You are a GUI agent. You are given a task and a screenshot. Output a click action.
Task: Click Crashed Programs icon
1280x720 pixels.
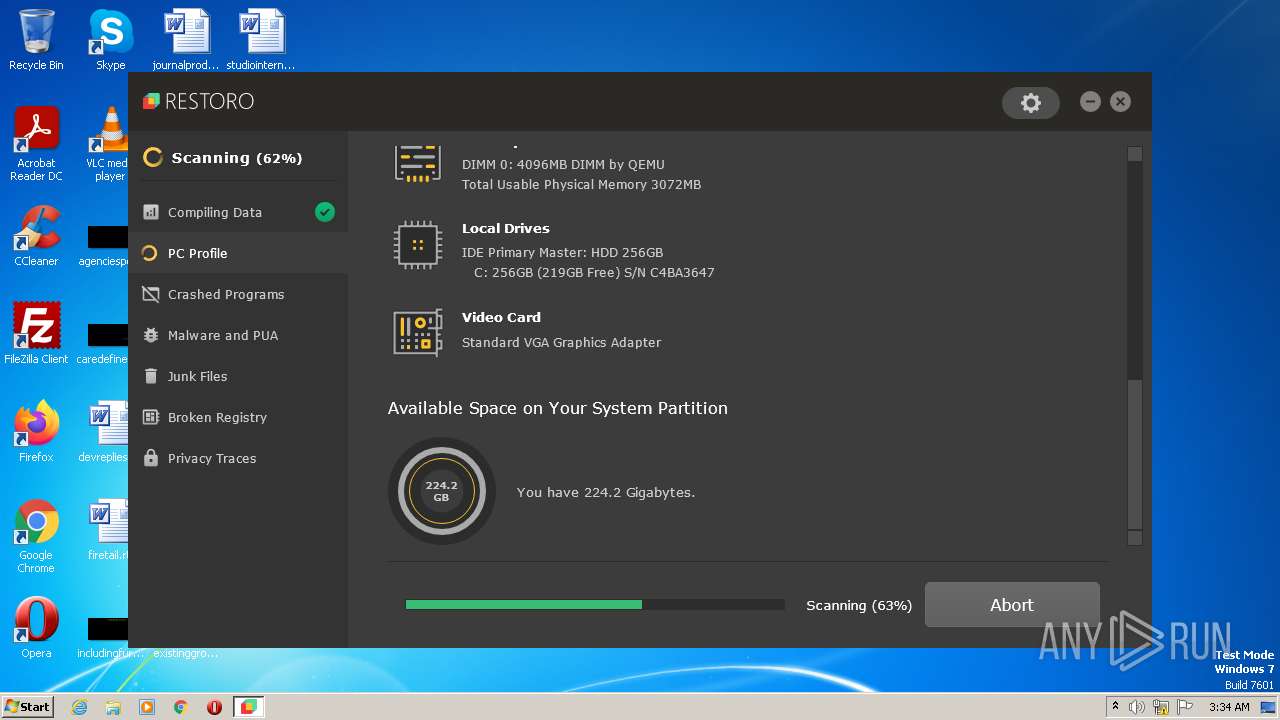coord(151,294)
